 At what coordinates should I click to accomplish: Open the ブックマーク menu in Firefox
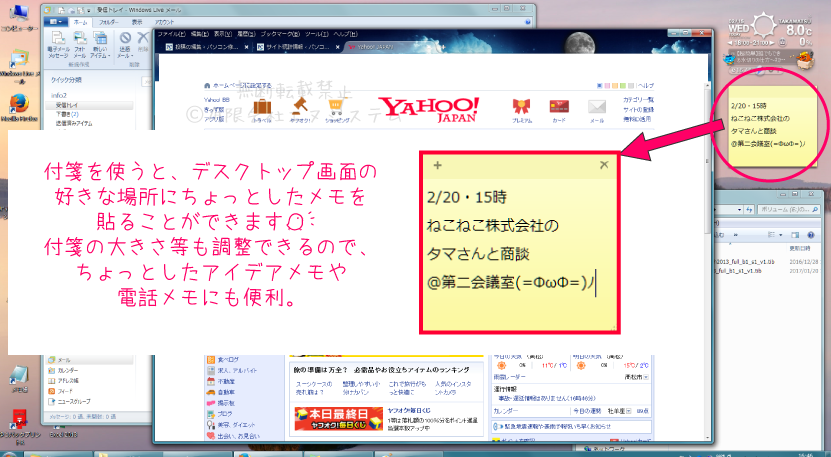tap(280, 34)
